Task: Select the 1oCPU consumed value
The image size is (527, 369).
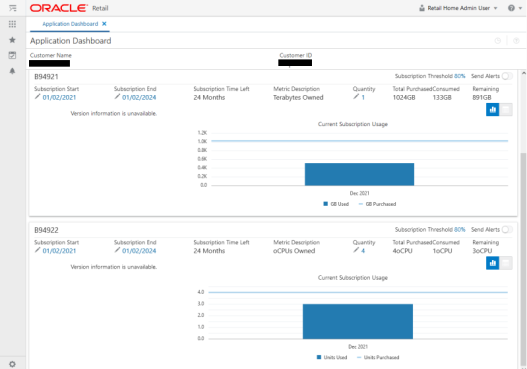Action: (x=442, y=251)
